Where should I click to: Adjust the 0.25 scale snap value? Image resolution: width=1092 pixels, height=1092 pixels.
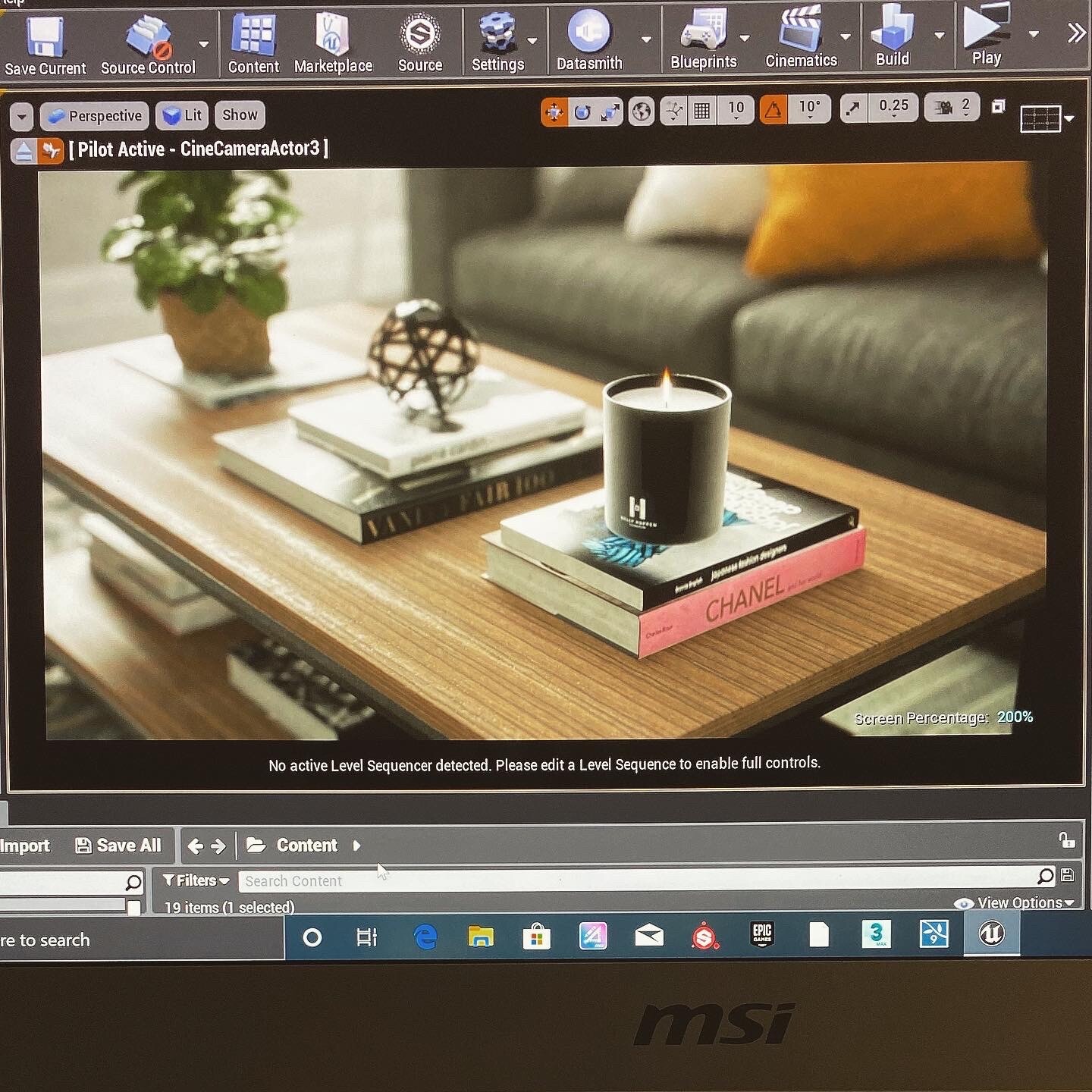pyautogui.click(x=893, y=107)
